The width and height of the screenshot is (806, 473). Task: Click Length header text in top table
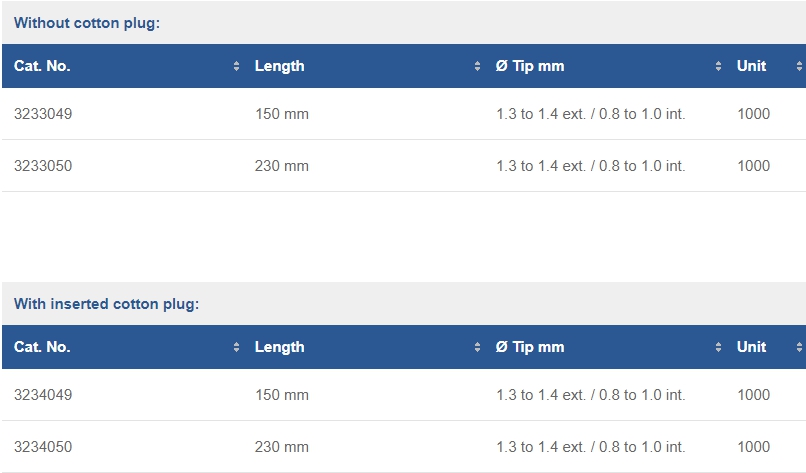click(x=280, y=66)
